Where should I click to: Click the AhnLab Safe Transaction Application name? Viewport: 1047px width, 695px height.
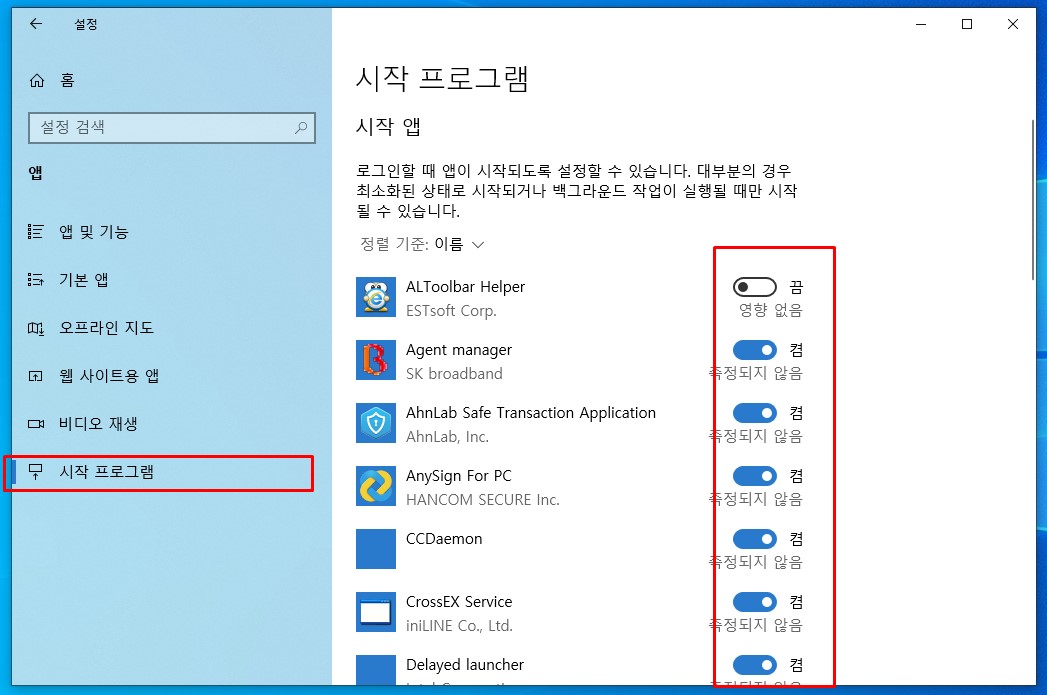point(531,413)
